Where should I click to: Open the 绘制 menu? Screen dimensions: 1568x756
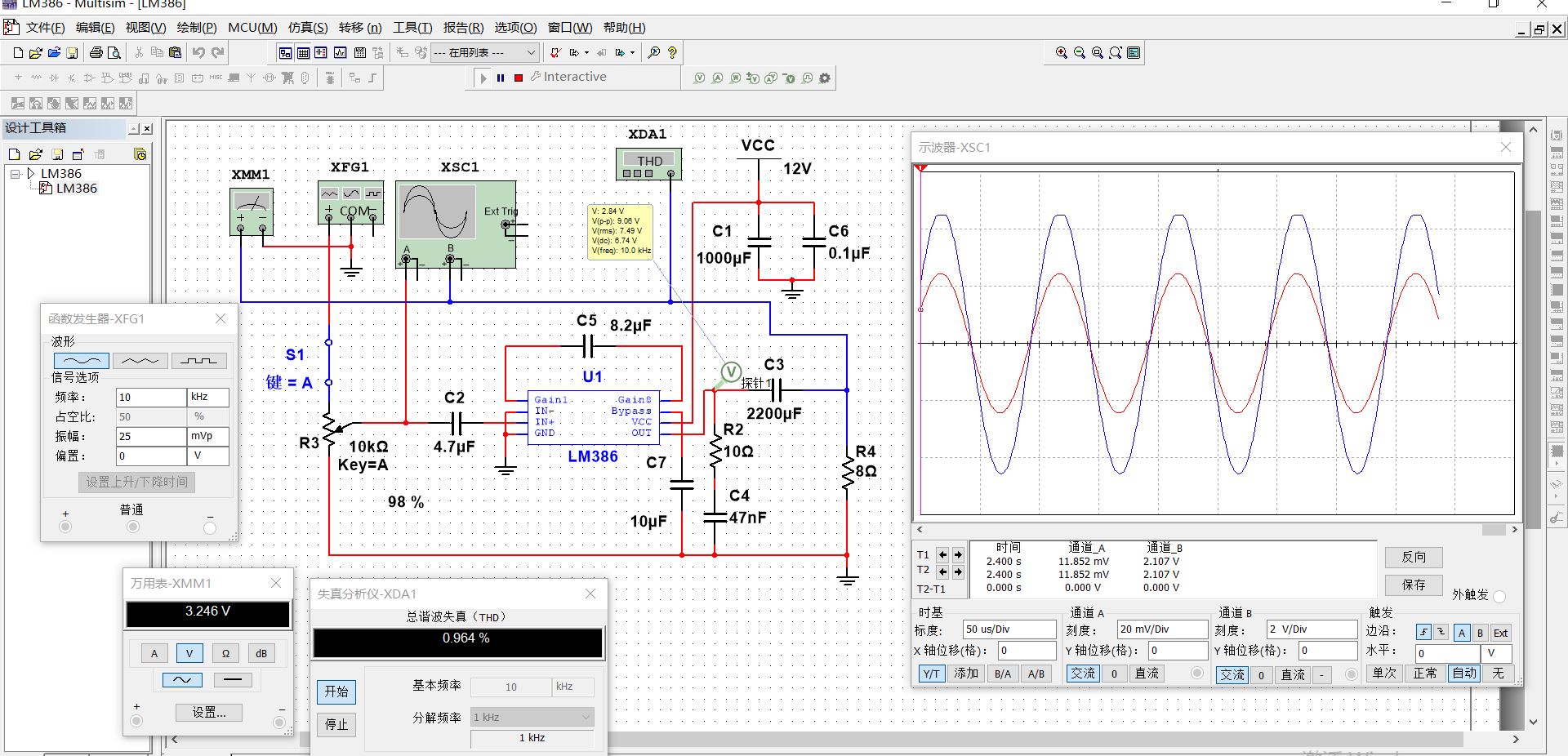[197, 28]
